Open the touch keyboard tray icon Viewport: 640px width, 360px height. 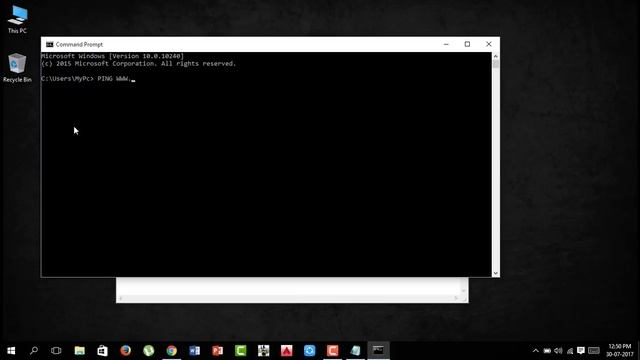(x=594, y=351)
